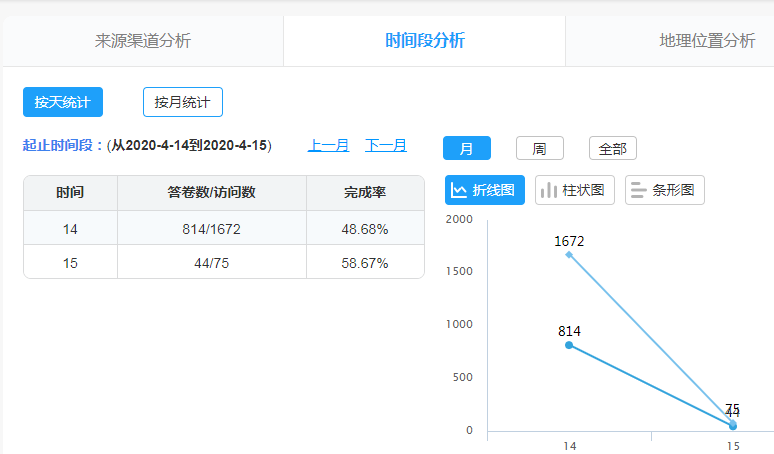
Task: Click the 答卷数/访问数 column header
Action: click(x=212, y=193)
